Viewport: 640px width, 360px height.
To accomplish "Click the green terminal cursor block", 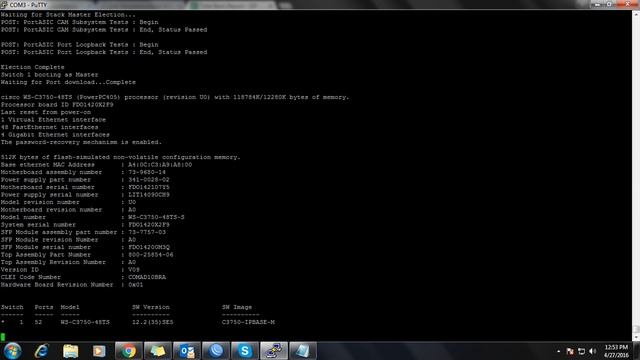I will [3, 337].
